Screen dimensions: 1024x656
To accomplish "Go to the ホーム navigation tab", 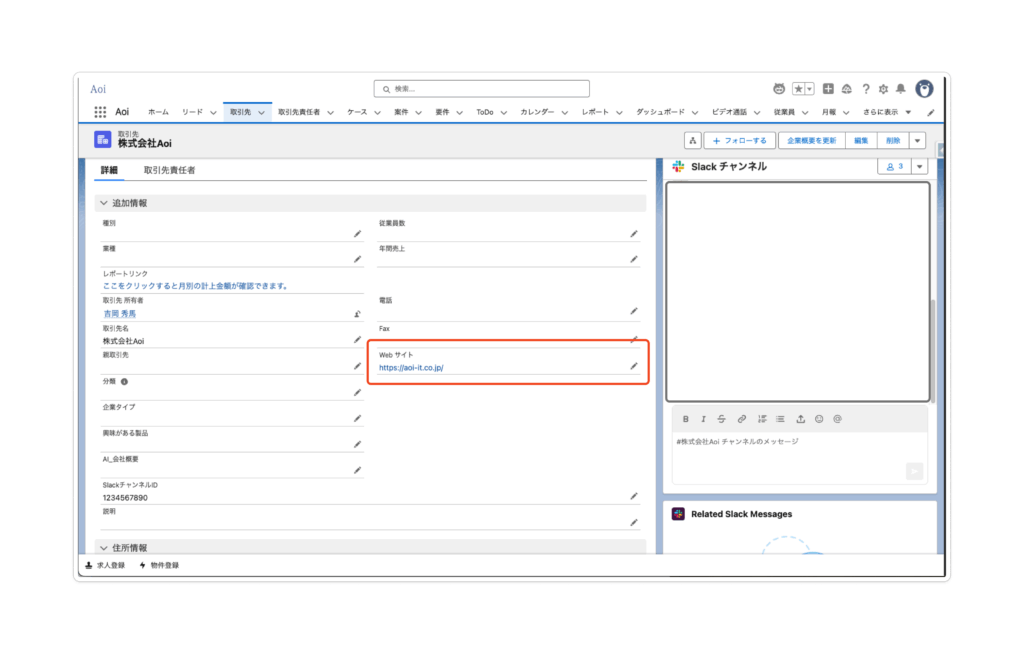I will [x=158, y=112].
